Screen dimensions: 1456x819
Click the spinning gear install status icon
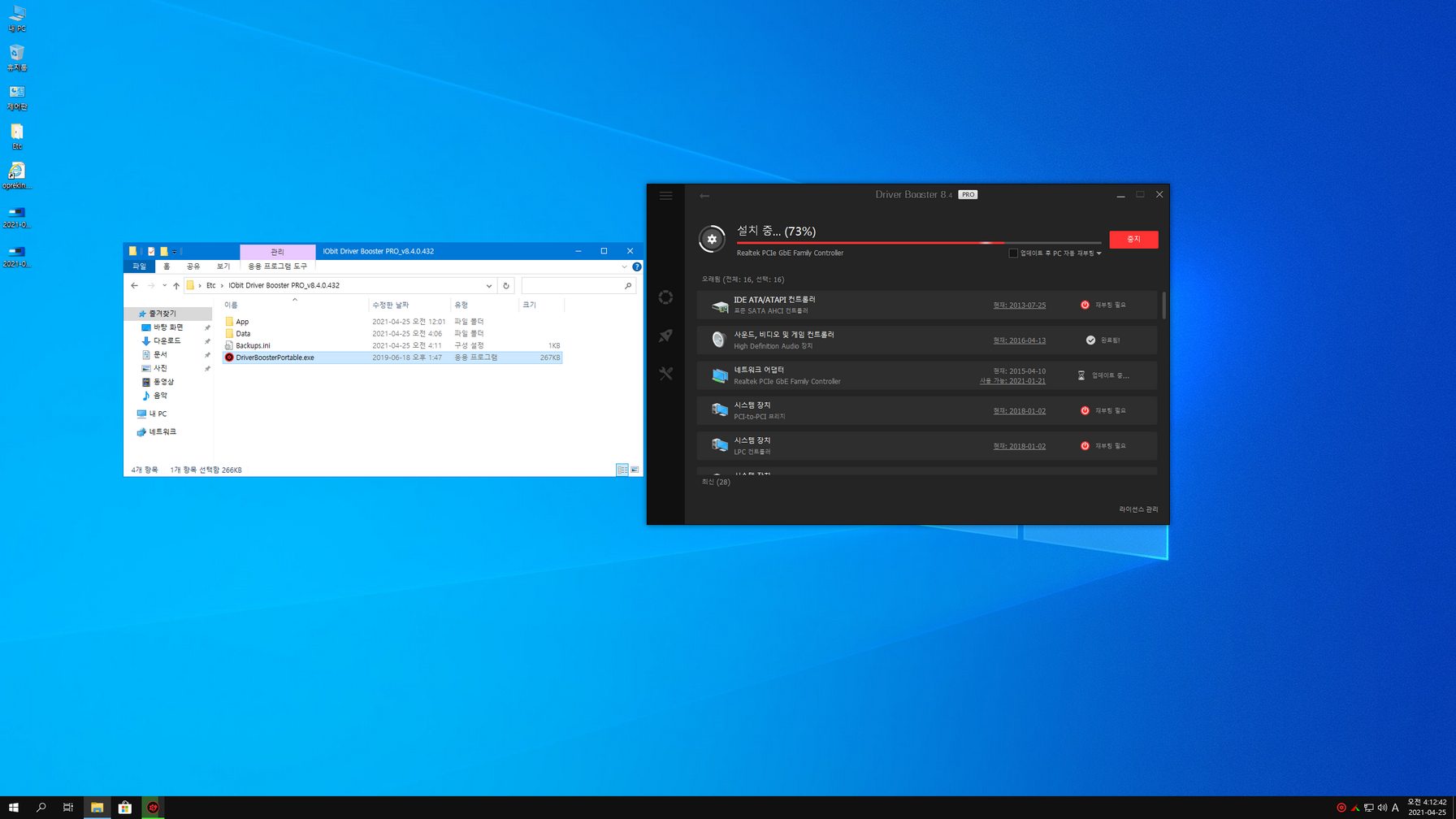[712, 239]
